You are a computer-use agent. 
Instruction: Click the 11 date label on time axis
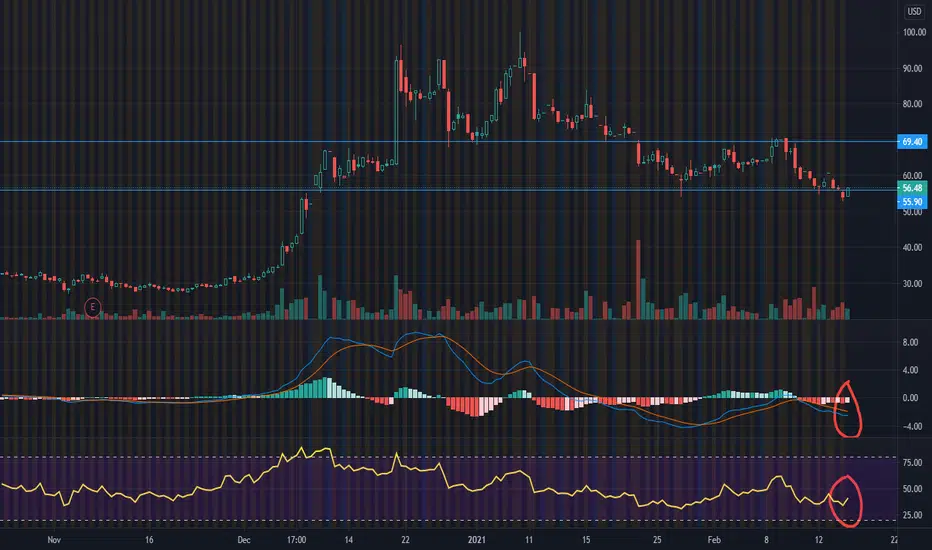pyautogui.click(x=528, y=540)
